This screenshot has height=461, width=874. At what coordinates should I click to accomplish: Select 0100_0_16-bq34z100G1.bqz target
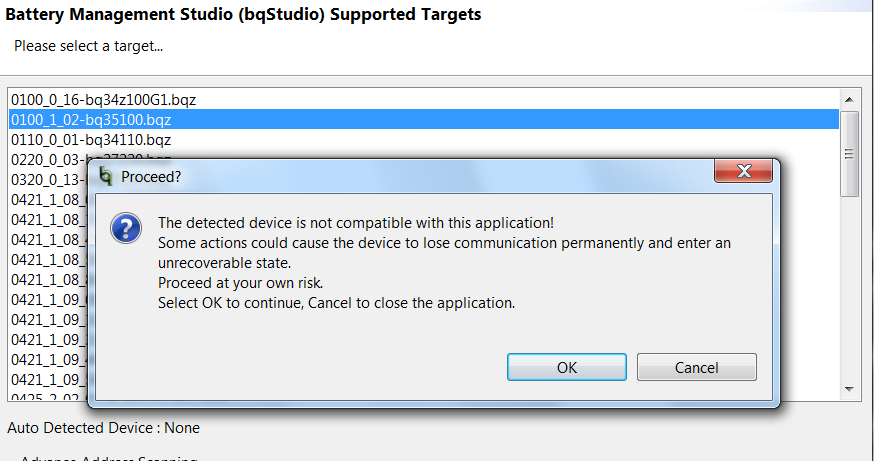tap(96, 99)
